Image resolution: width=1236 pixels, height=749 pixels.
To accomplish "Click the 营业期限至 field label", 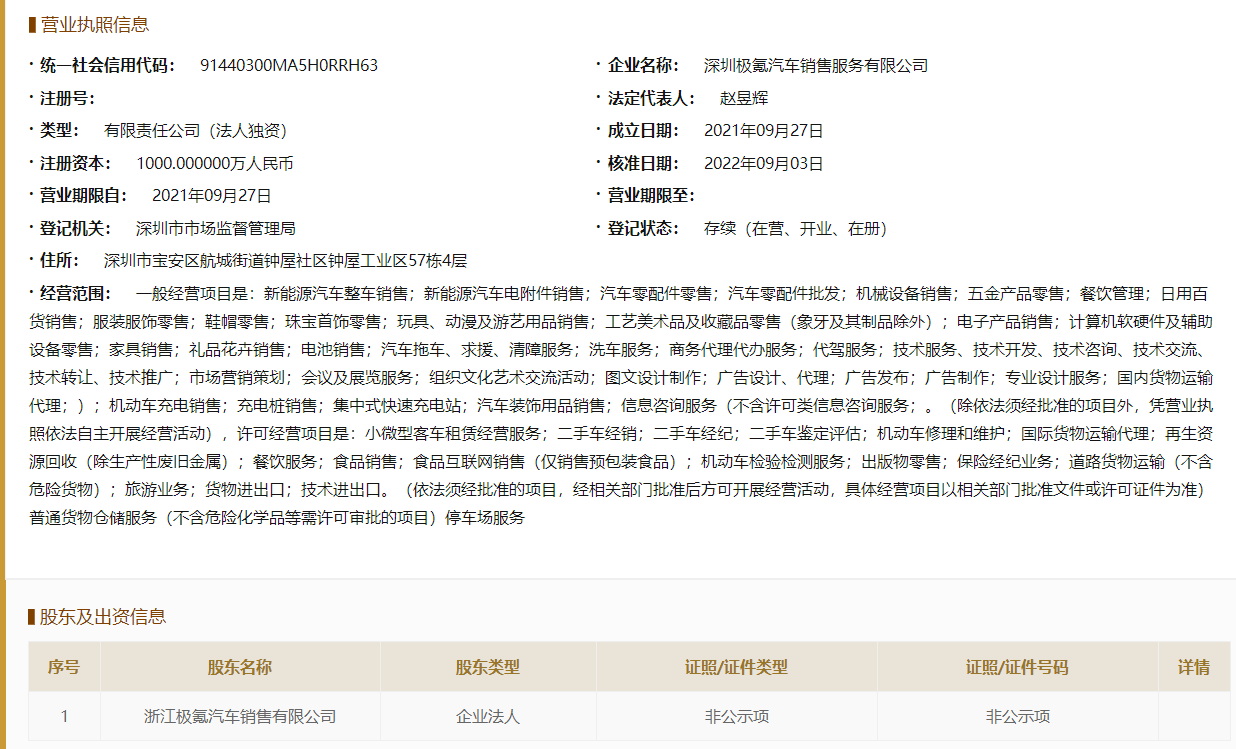I will [x=652, y=196].
